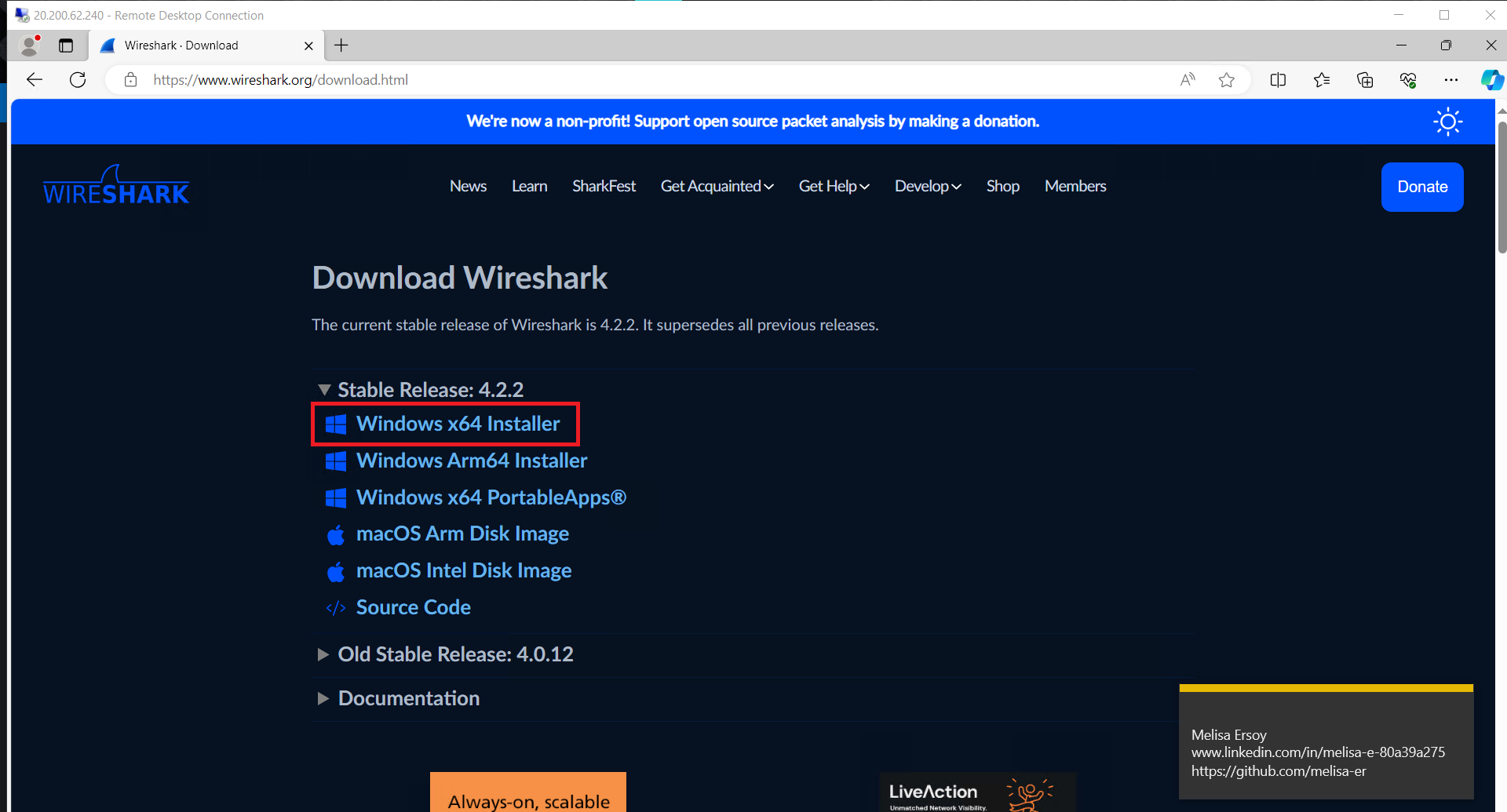1507x812 pixels.
Task: Open split screen view icon
Action: pos(1278,79)
